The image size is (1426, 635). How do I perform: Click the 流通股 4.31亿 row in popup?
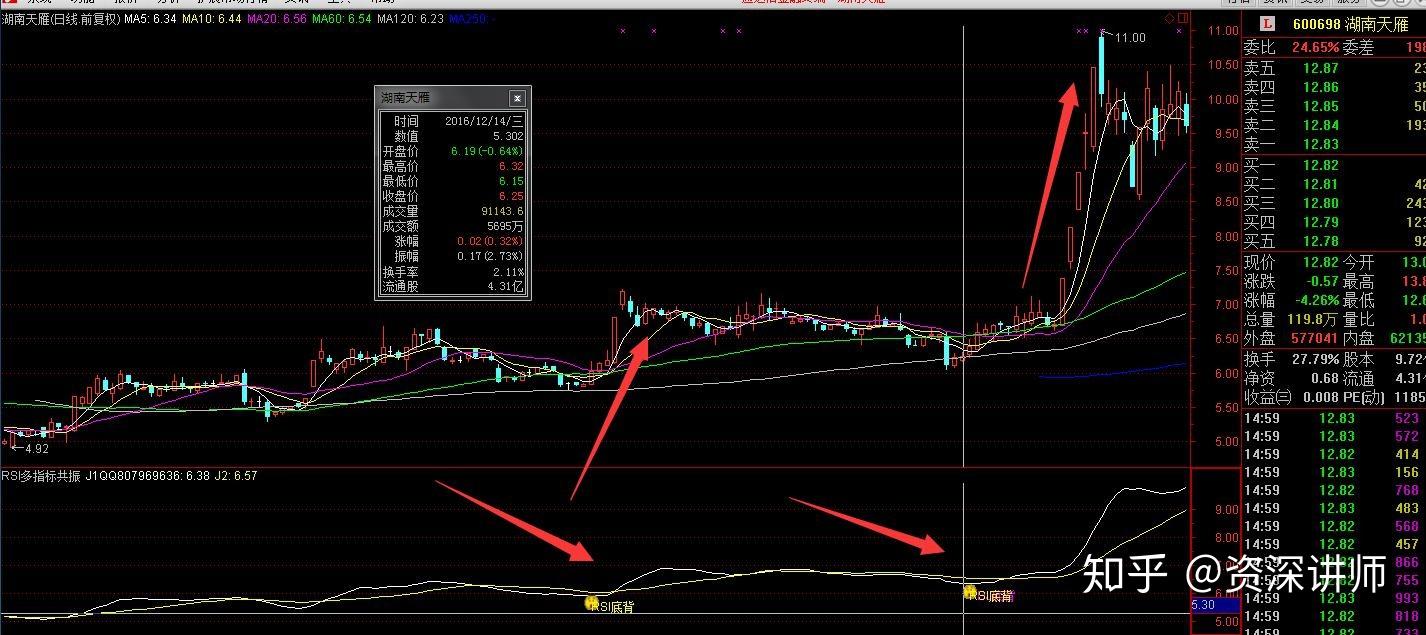pos(453,286)
